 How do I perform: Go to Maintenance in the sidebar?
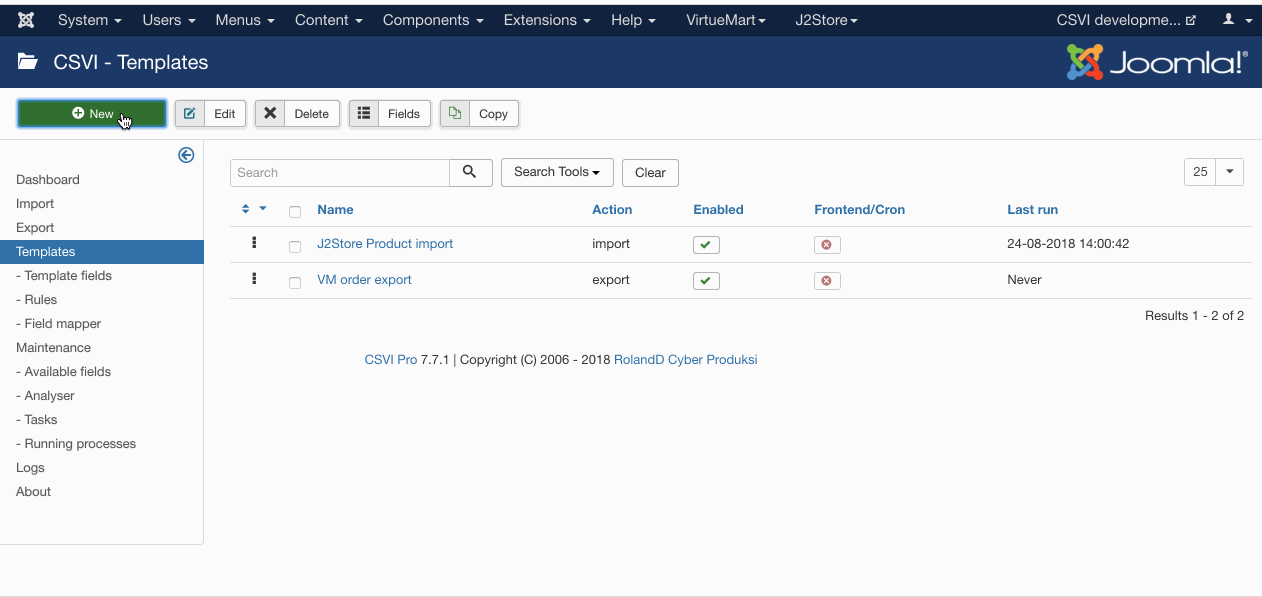53,348
